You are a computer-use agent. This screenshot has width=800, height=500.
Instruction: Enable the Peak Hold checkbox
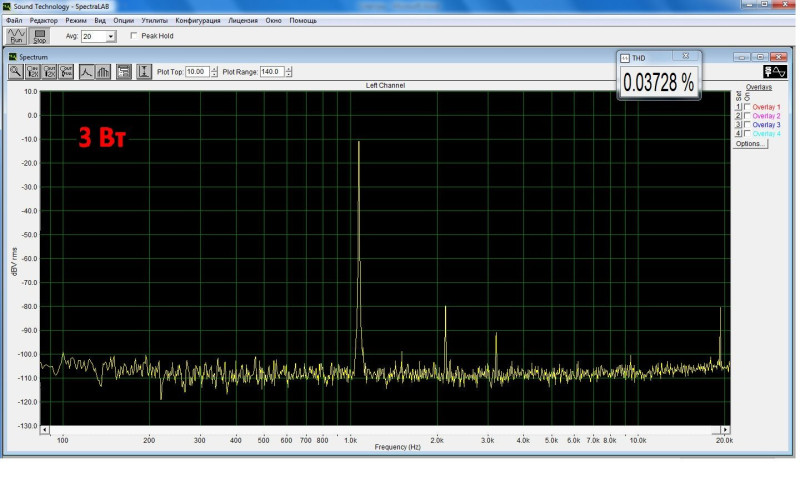(x=134, y=36)
